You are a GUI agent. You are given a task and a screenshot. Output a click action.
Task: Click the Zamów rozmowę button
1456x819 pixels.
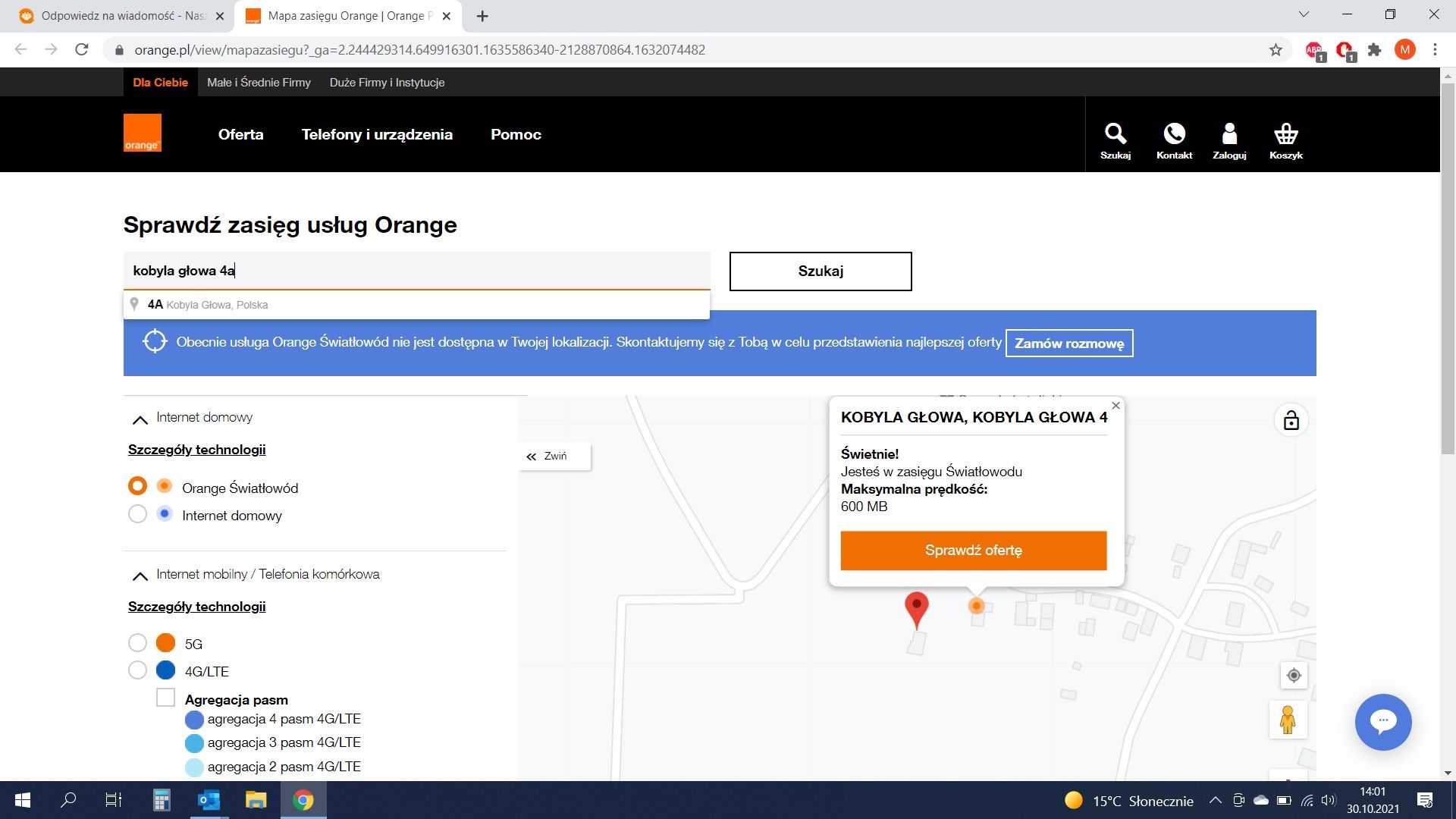point(1068,344)
